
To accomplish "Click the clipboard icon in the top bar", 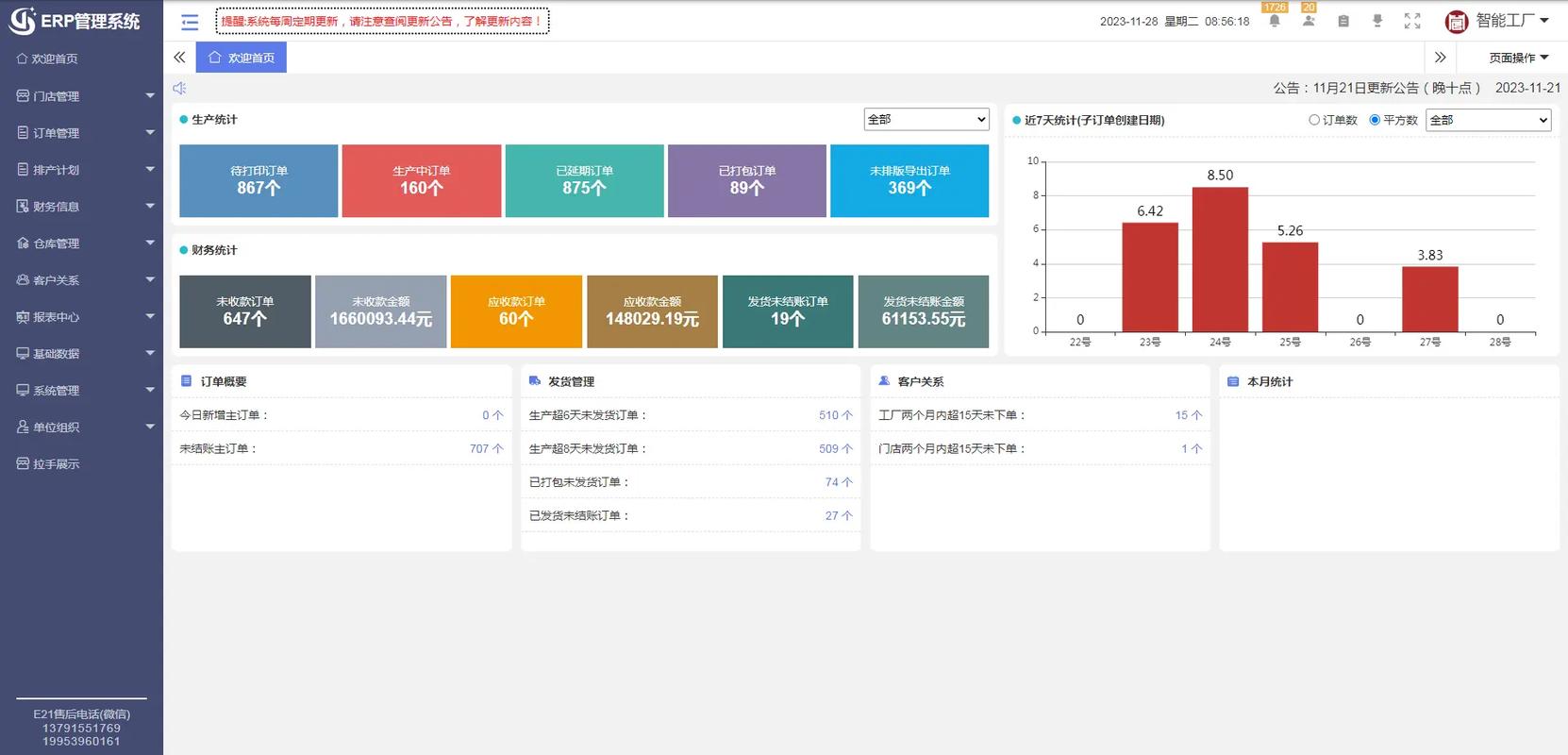I will (1343, 21).
